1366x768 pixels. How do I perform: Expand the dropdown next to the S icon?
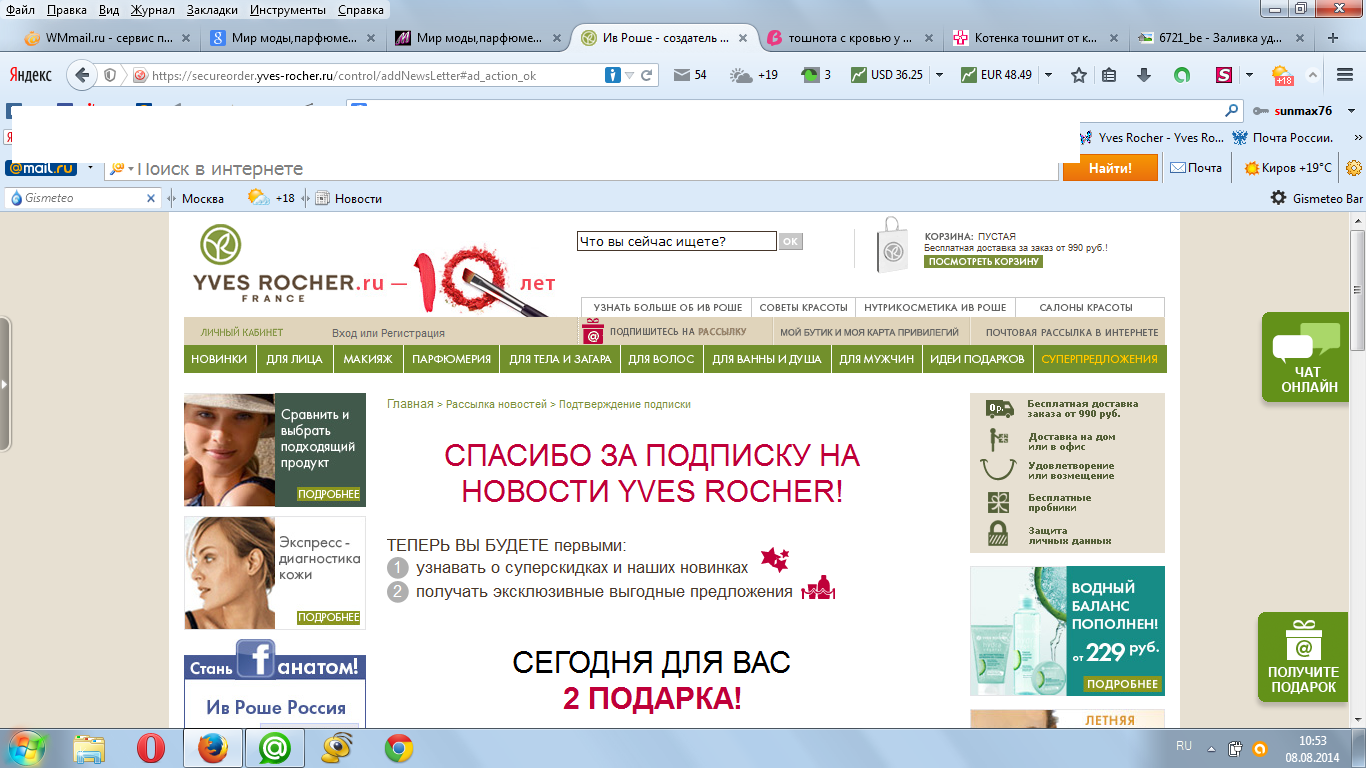point(1249,75)
